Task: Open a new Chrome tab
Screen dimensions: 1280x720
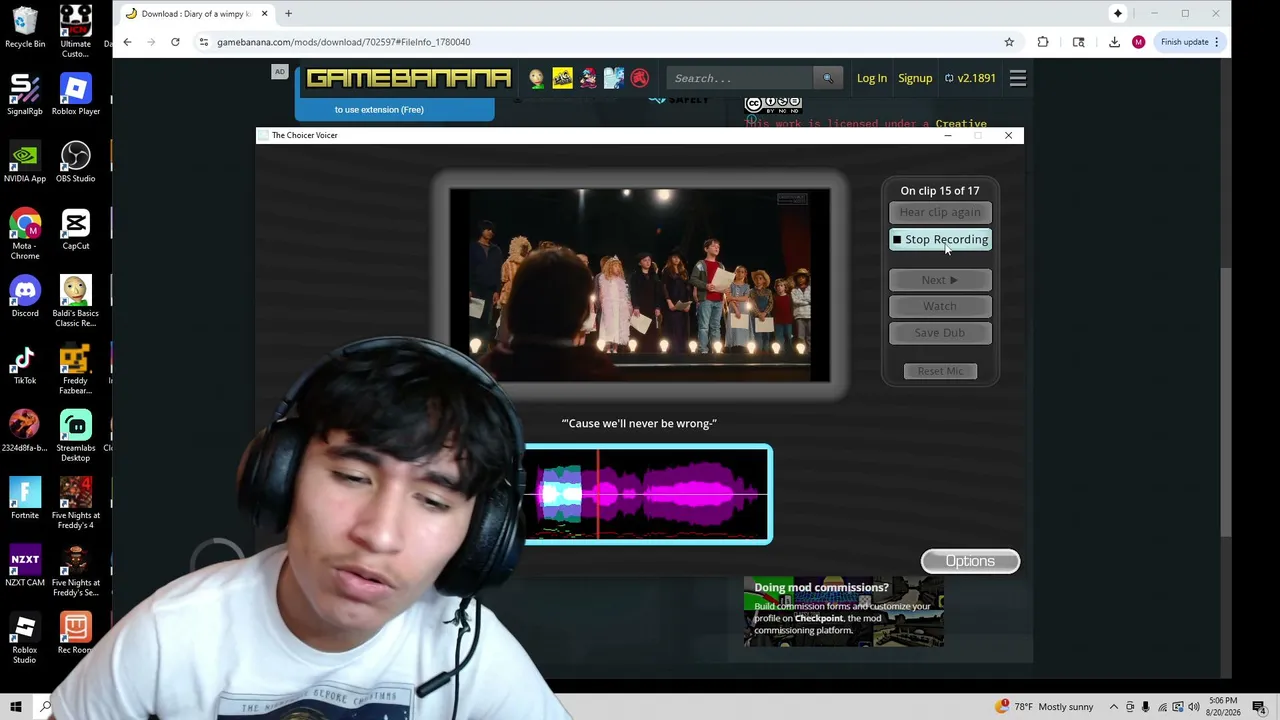Action: pos(288,14)
